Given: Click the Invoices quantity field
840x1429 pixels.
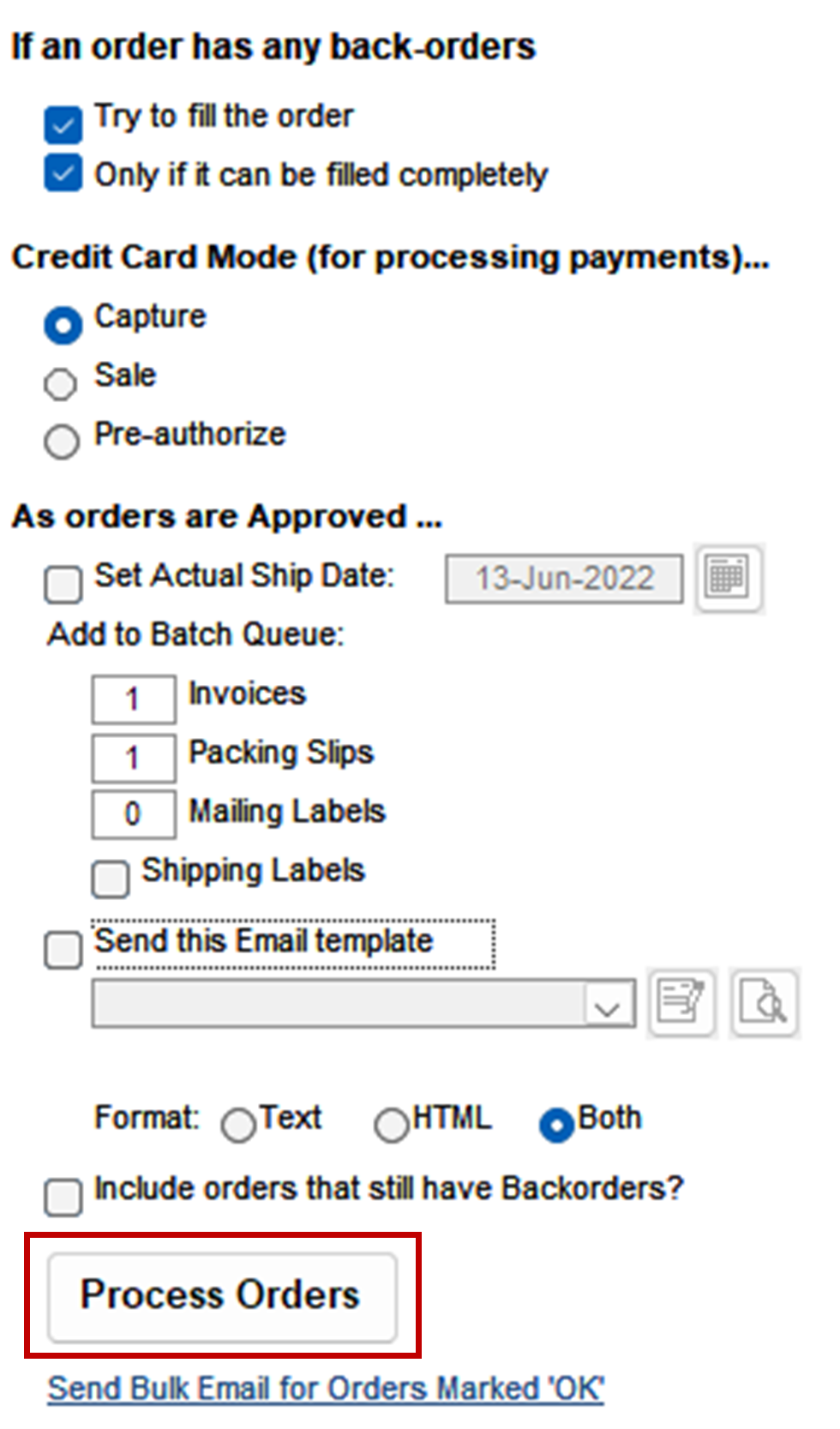Looking at the screenshot, I should (x=133, y=699).
